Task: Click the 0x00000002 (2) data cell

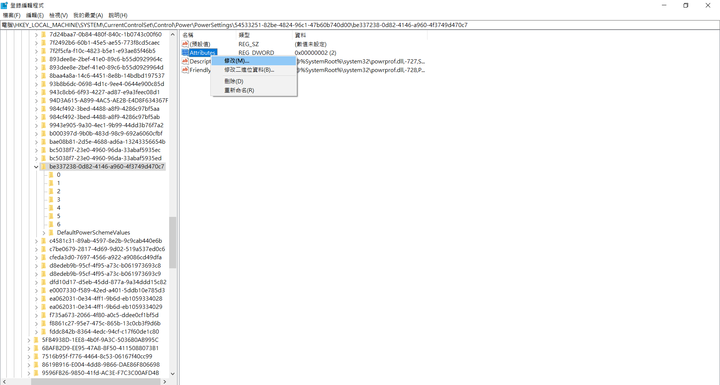Action: pyautogui.click(x=315, y=53)
